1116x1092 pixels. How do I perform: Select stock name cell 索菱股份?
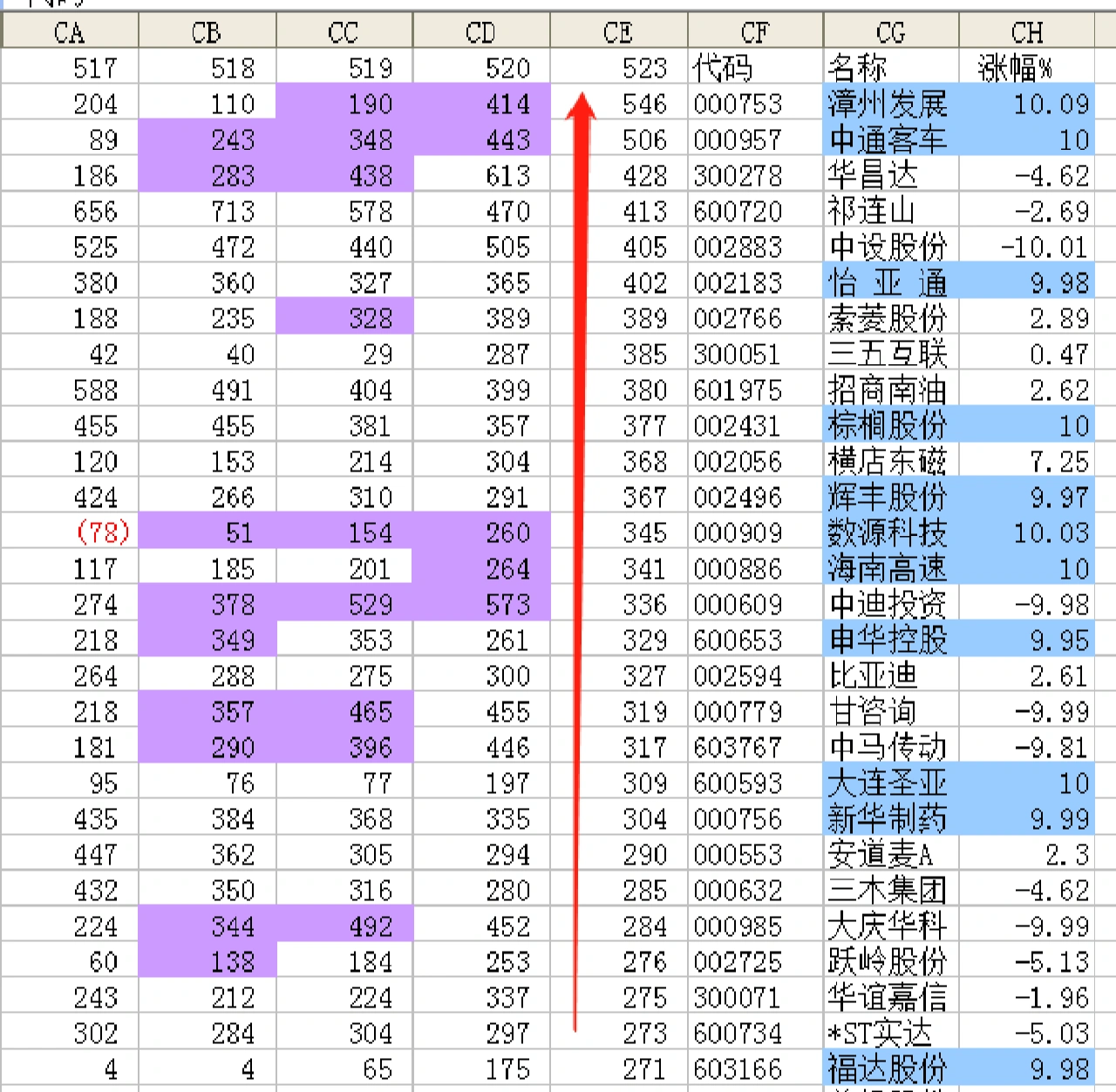point(891,318)
